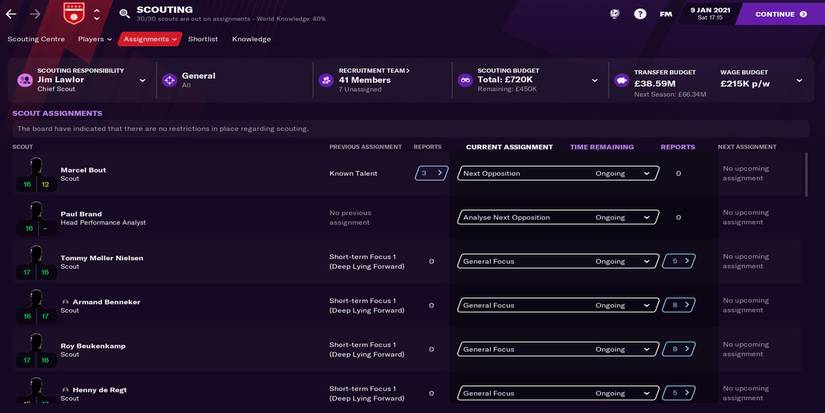Open the help question mark icon

(640, 14)
